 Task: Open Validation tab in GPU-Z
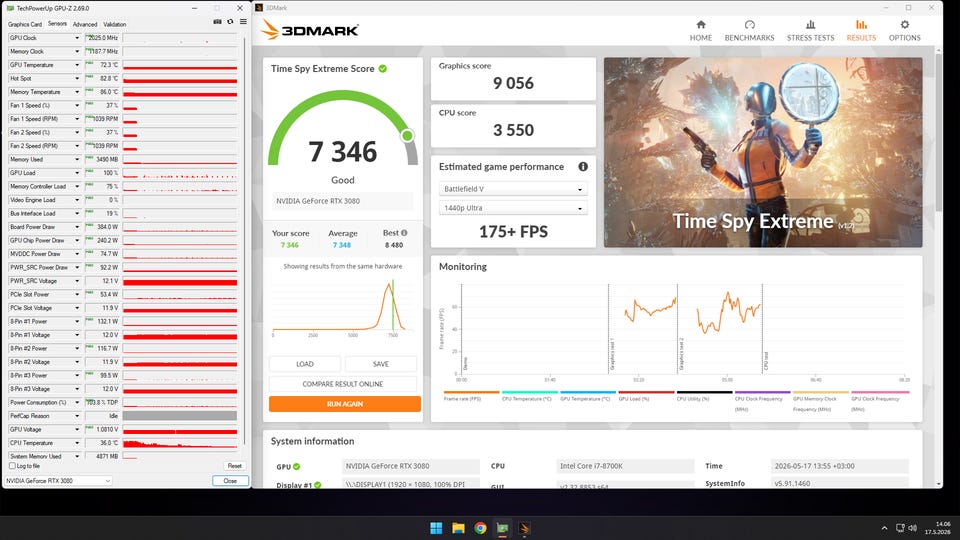click(x=114, y=24)
